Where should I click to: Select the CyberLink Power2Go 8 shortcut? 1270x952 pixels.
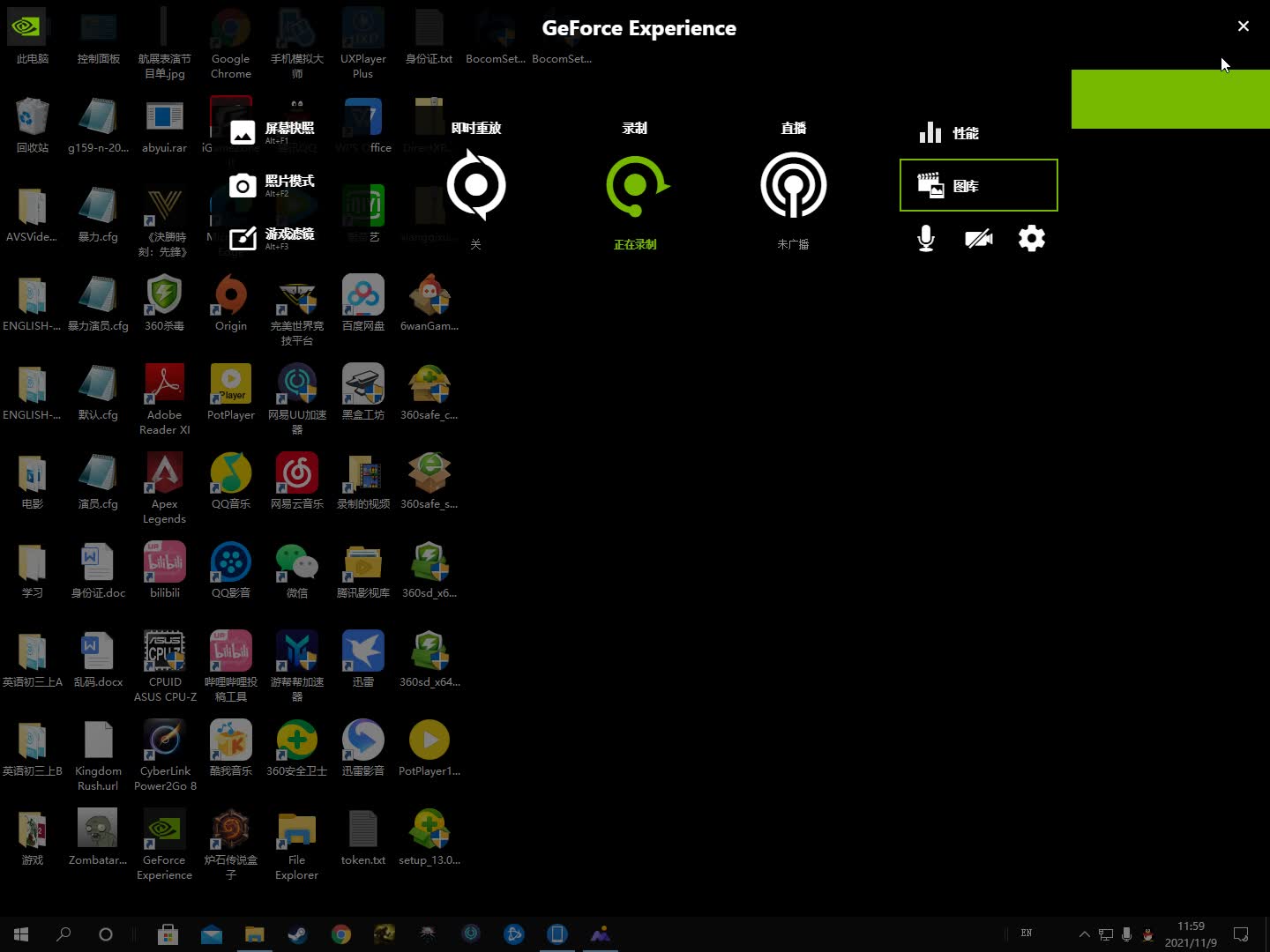coord(165,755)
